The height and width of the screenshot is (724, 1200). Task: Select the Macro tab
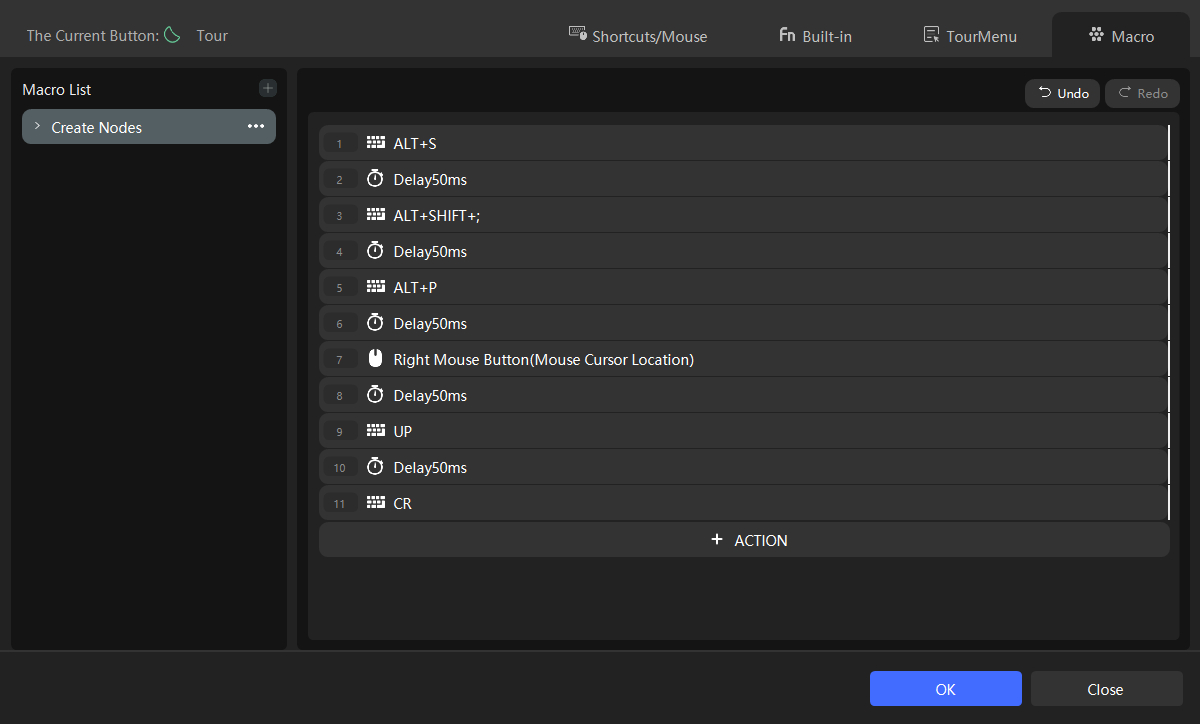coord(1121,36)
